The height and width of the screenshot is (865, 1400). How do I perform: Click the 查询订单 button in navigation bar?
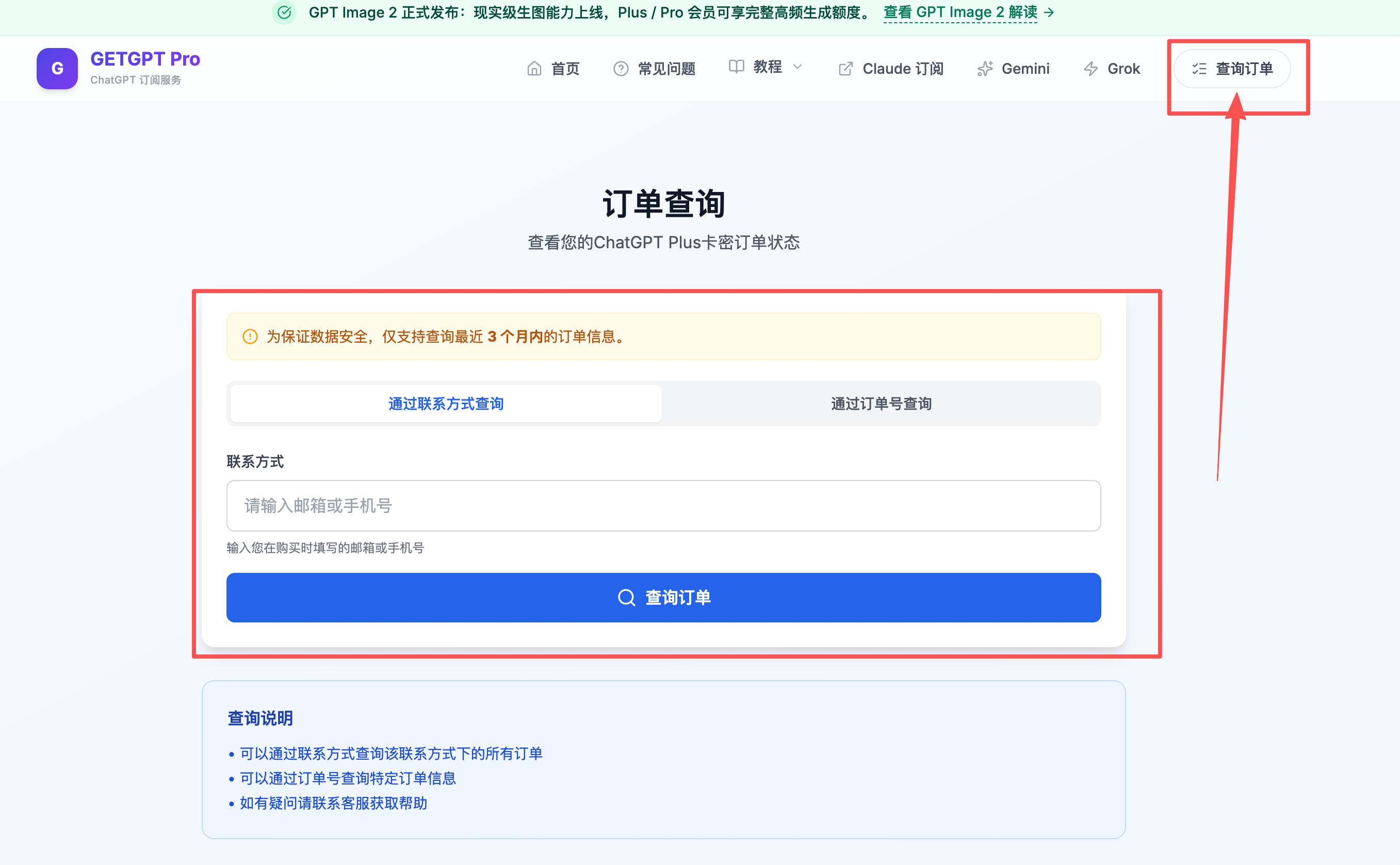coord(1232,69)
